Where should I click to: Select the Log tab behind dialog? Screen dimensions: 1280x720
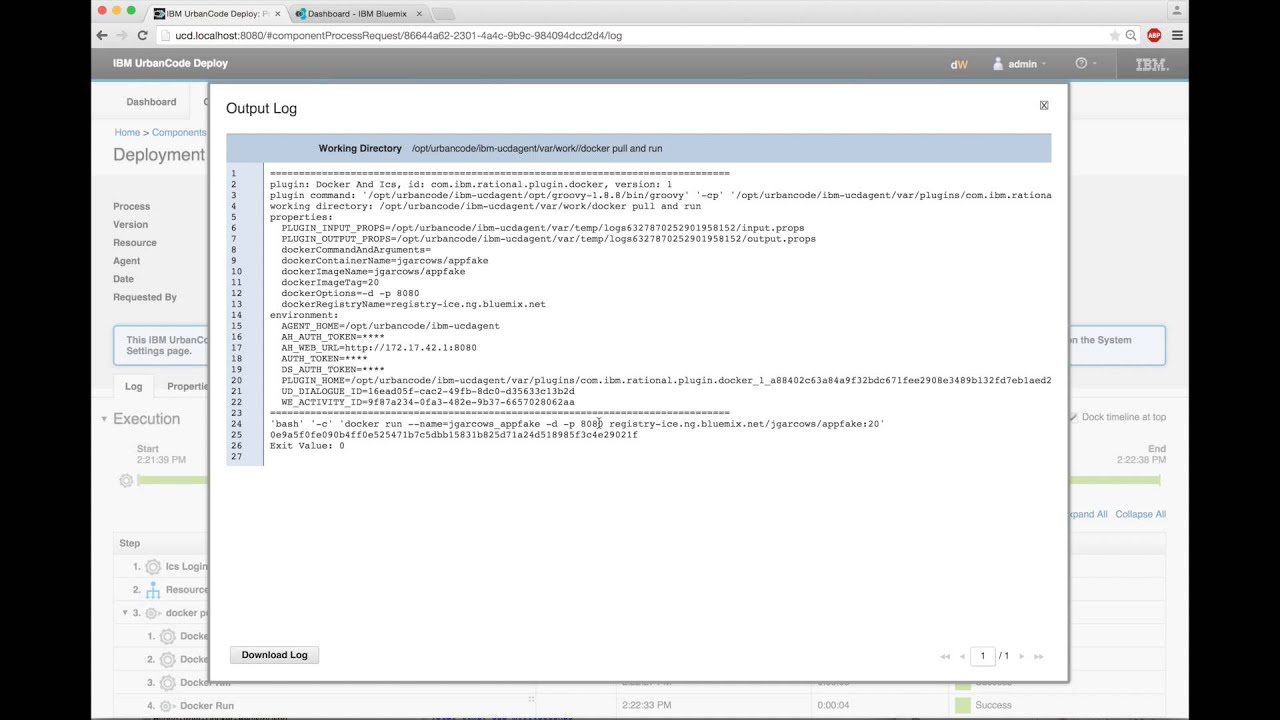tap(133, 386)
